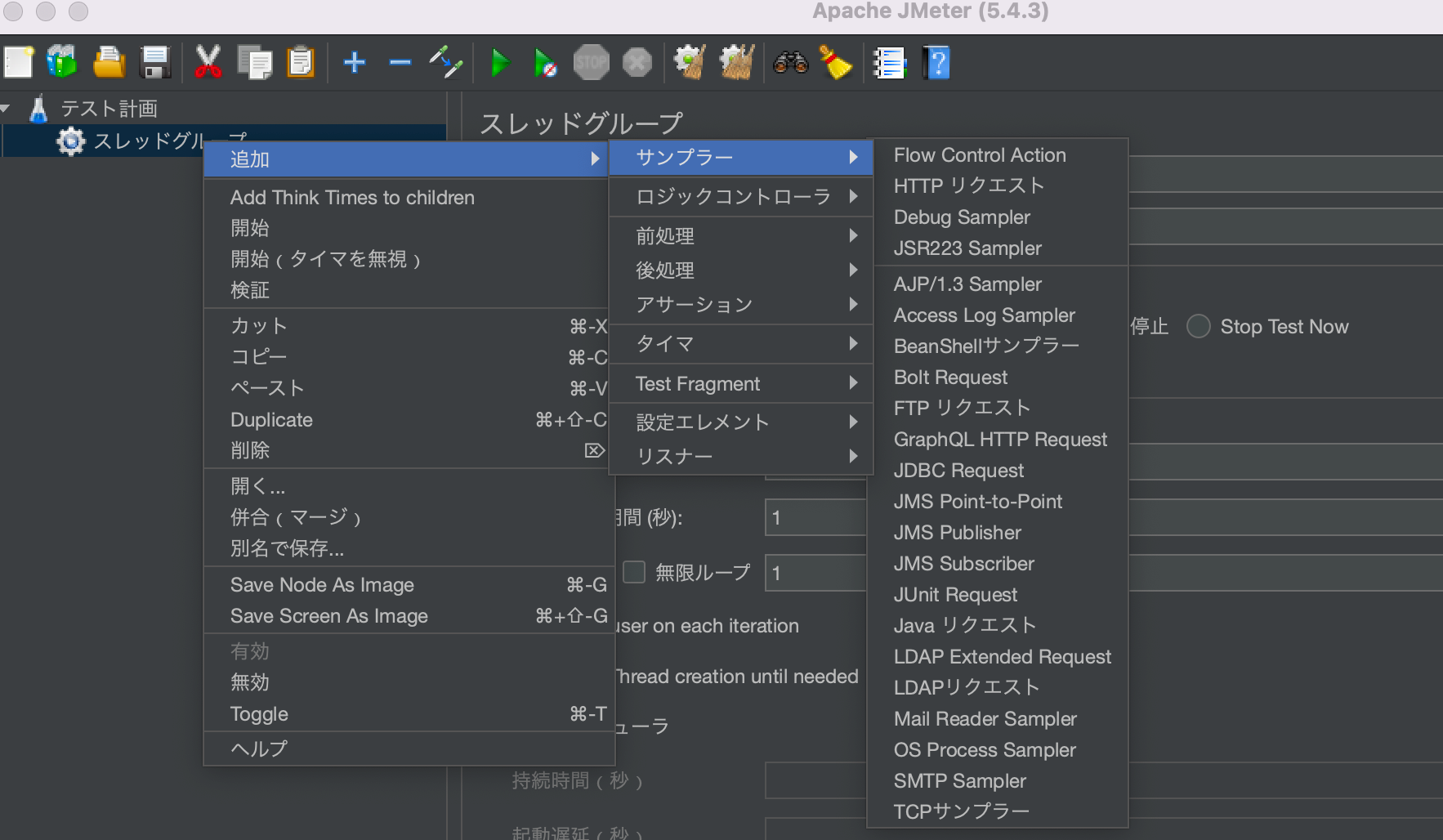Click the 持続時間（秒）input field
Image resolution: width=1443 pixels, height=840 pixels.
coord(815,780)
